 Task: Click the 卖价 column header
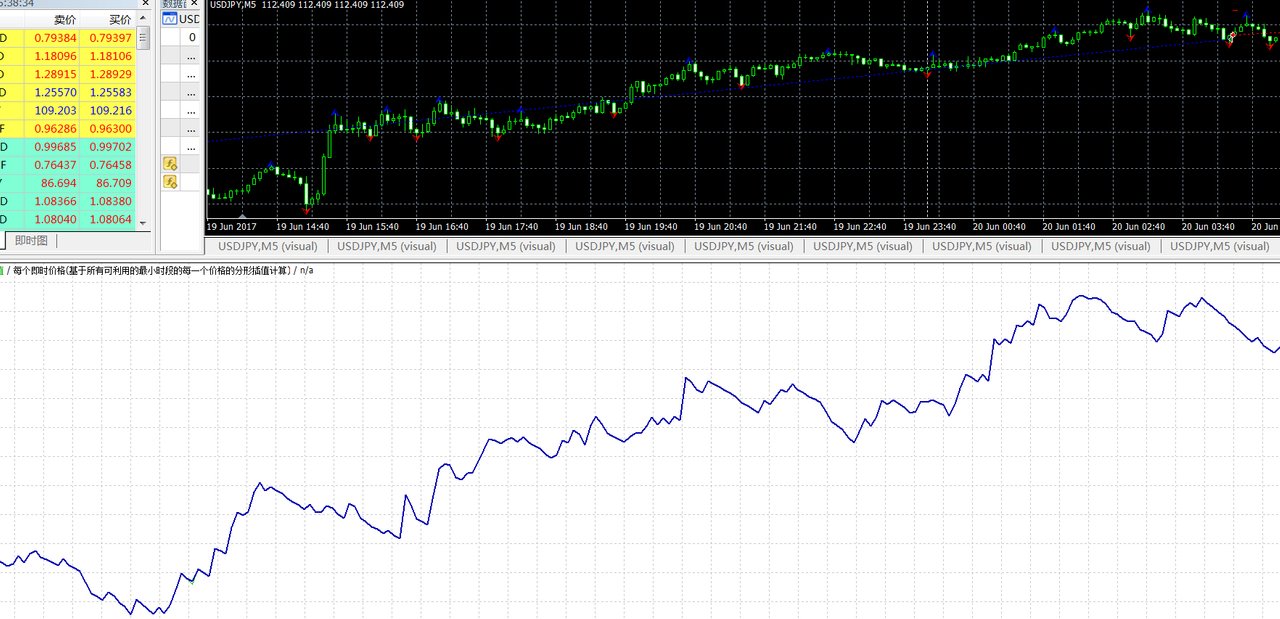coord(64,19)
